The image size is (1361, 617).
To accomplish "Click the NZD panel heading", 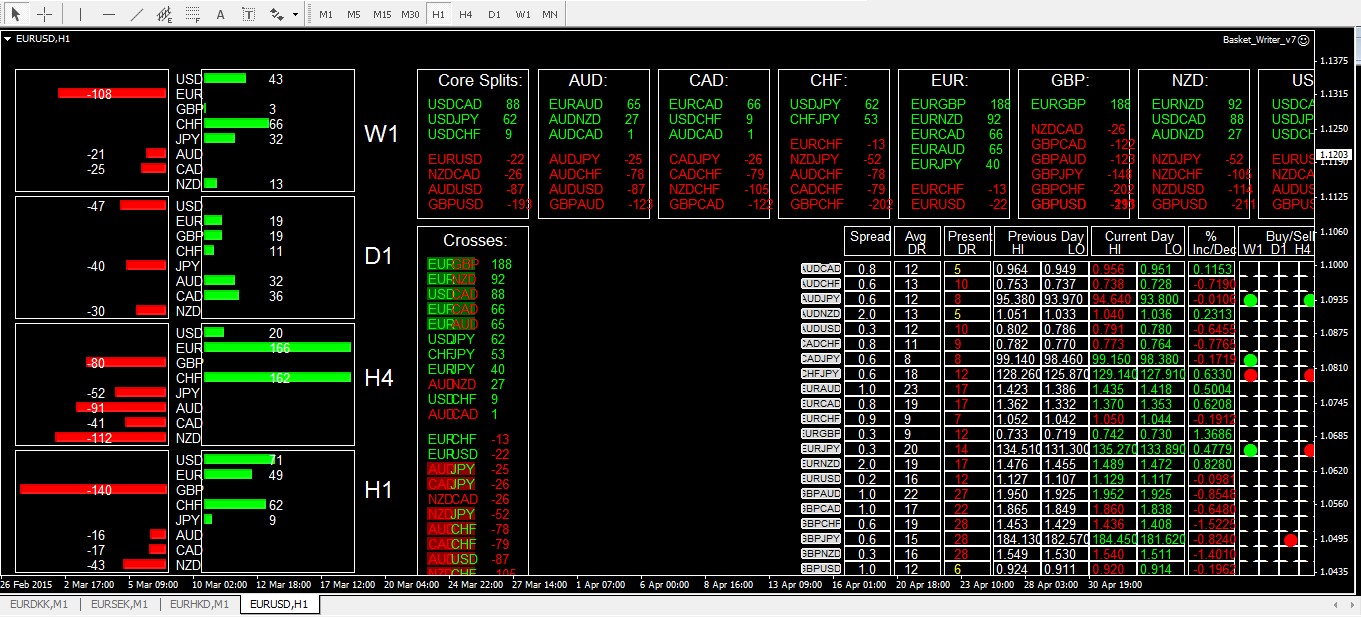I will 1188,81.
